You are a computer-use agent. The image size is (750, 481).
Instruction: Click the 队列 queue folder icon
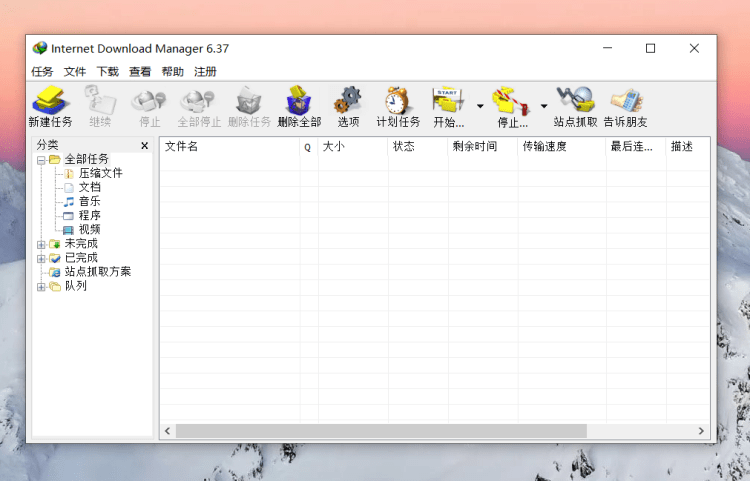tap(55, 286)
